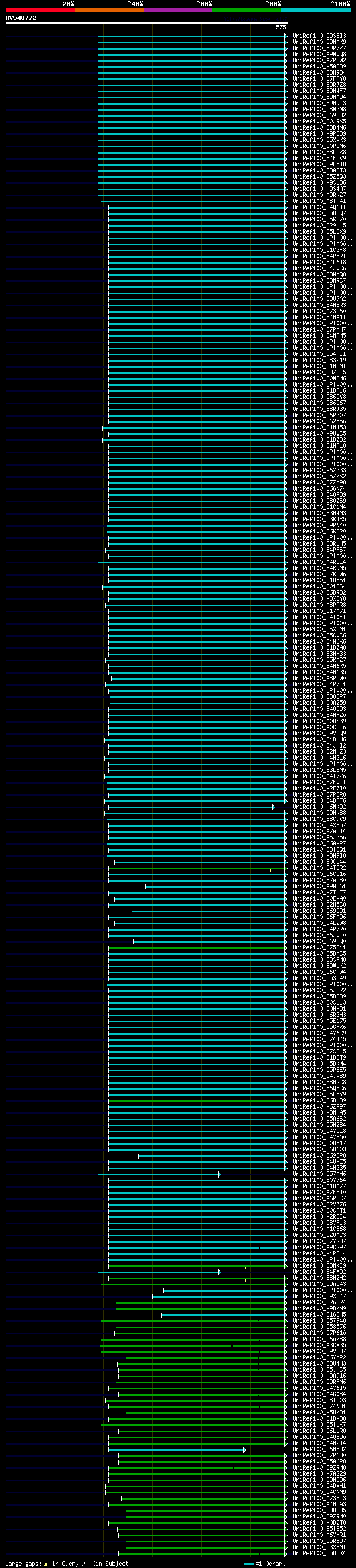Click hit label UniRef100_Q6GN74

[x=319, y=488]
